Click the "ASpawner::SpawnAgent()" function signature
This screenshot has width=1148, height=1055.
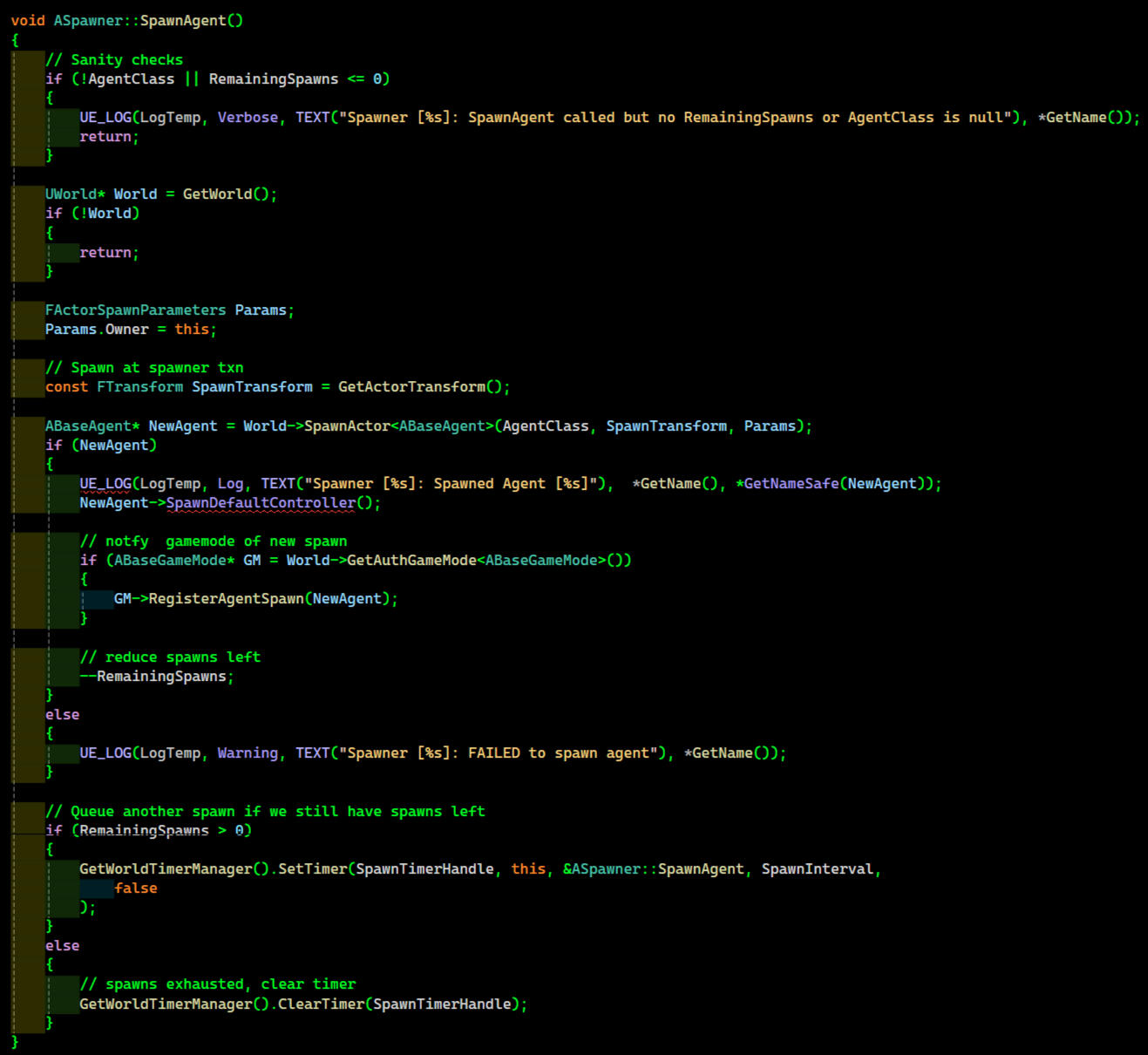click(x=148, y=21)
